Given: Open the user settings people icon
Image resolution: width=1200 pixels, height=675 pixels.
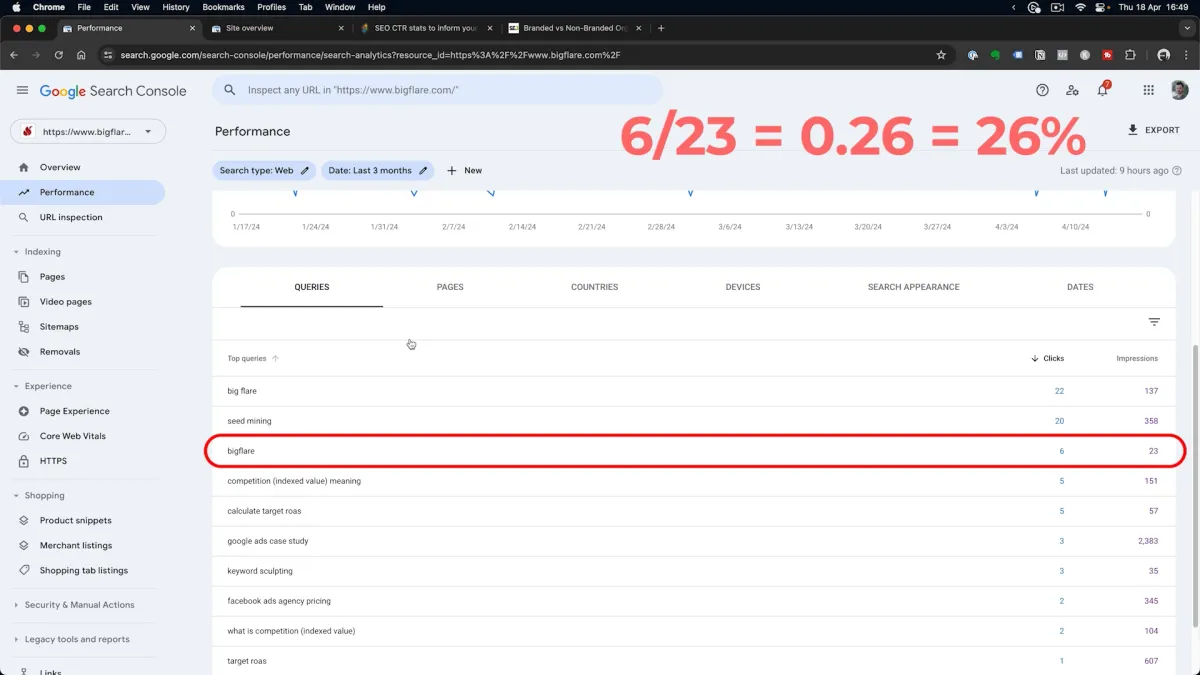Looking at the screenshot, I should tap(1072, 90).
